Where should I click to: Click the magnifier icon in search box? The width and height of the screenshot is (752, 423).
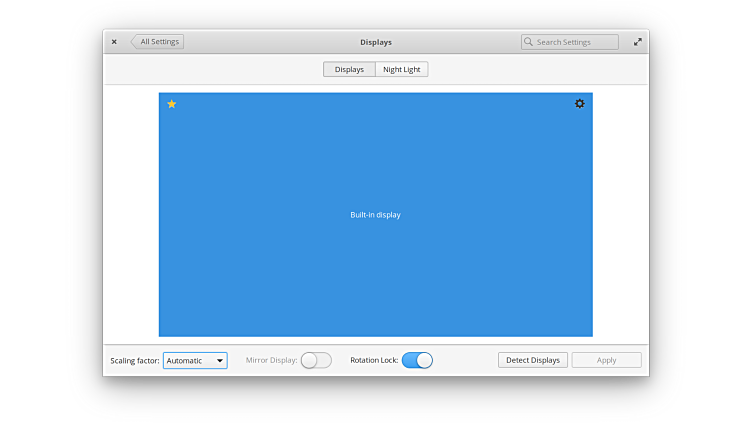(529, 42)
